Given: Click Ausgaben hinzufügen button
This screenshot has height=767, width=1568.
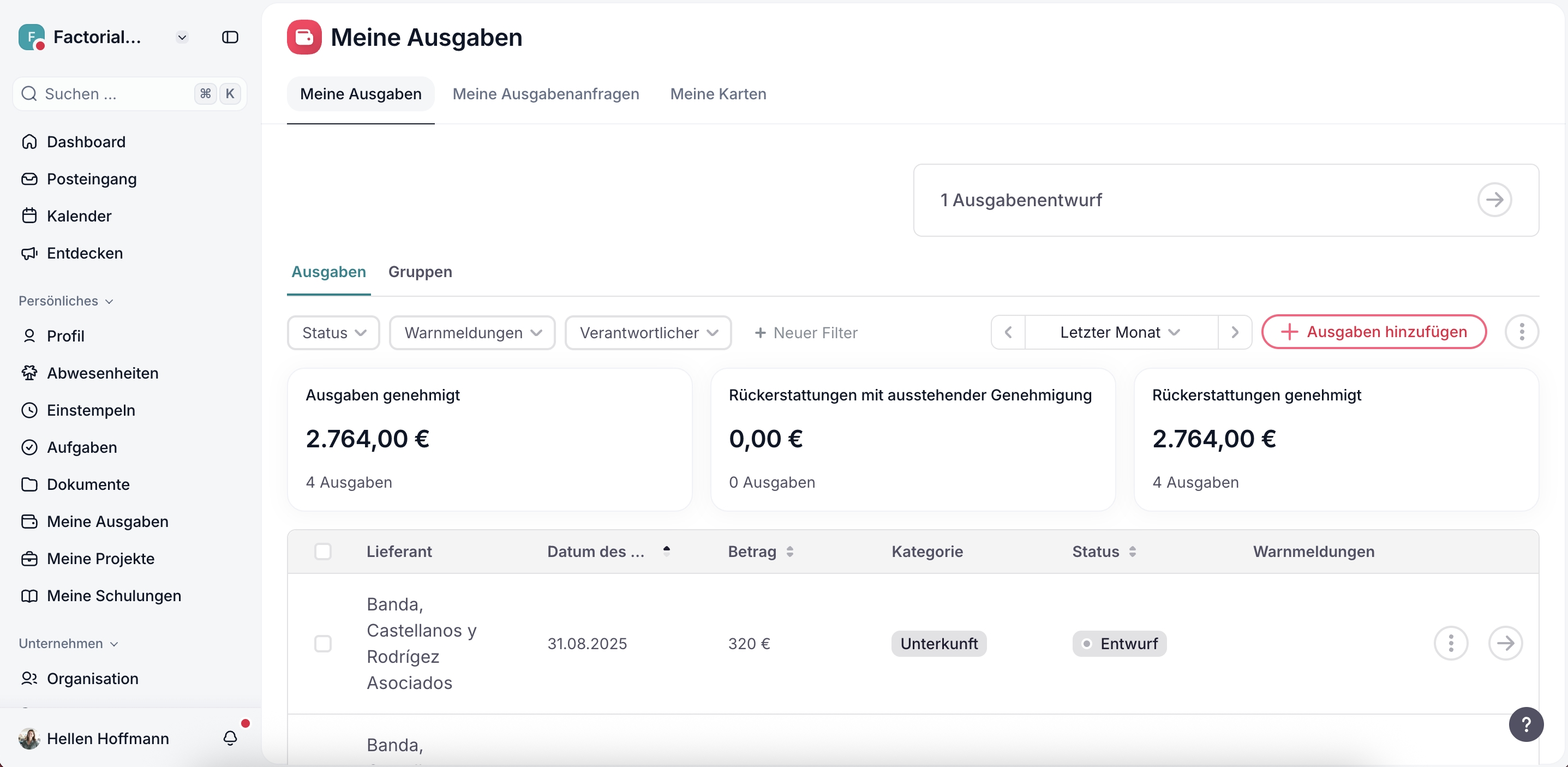Looking at the screenshot, I should (x=1374, y=332).
